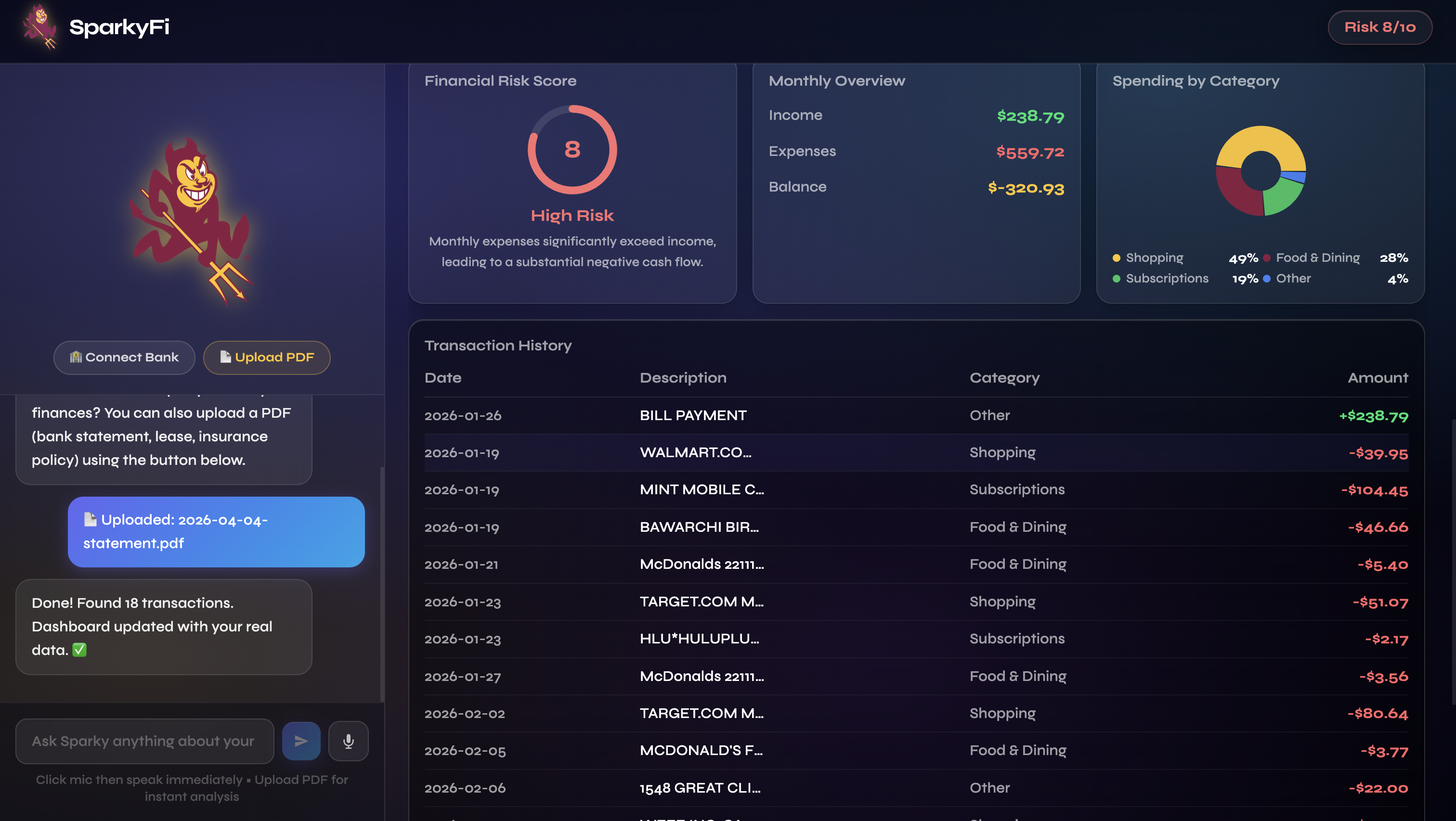This screenshot has height=821, width=1456.
Task: Click the blue Other legend dot
Action: point(1267,279)
